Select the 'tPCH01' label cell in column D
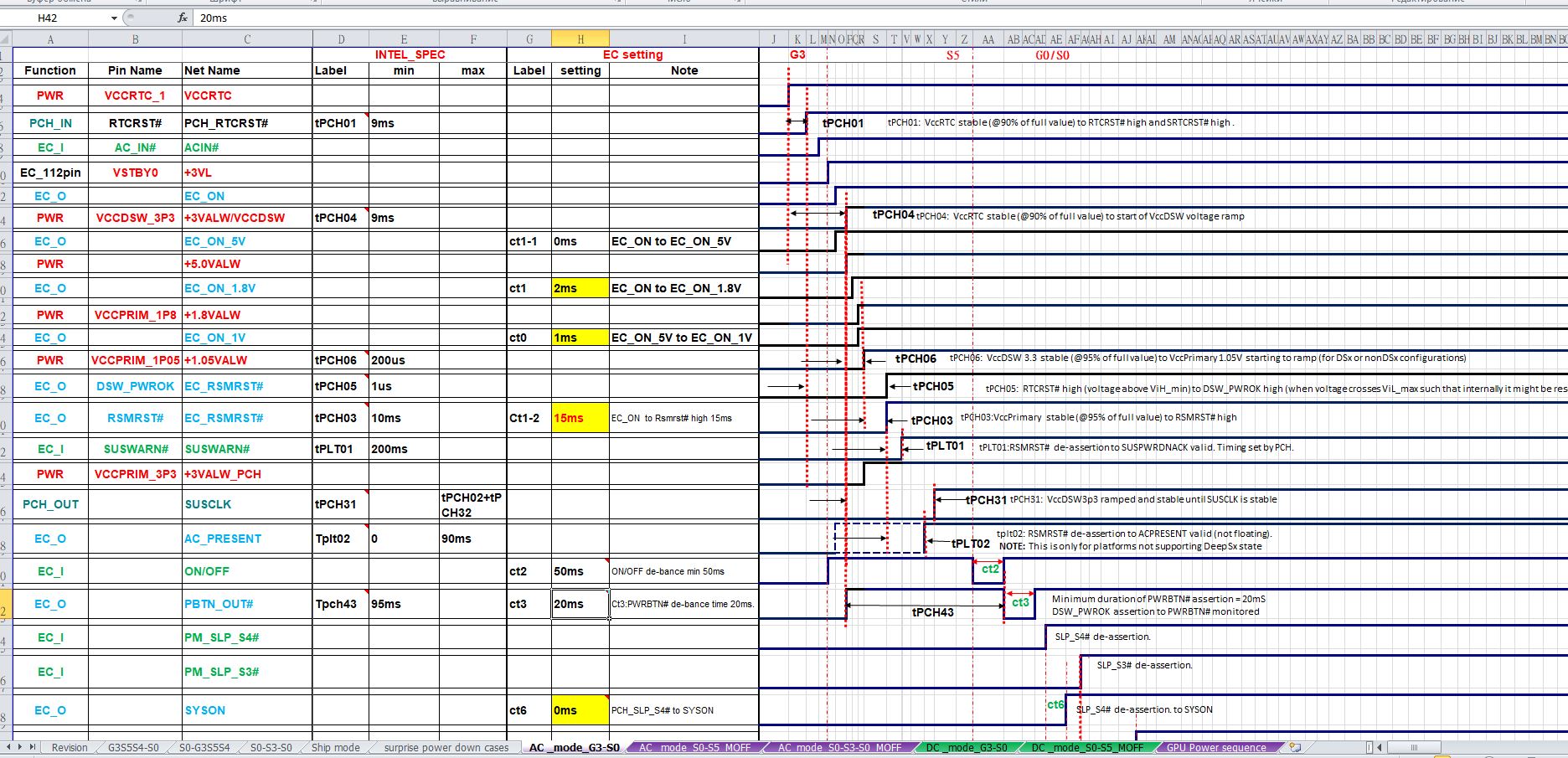Image resolution: width=1568 pixels, height=758 pixels. (x=341, y=123)
